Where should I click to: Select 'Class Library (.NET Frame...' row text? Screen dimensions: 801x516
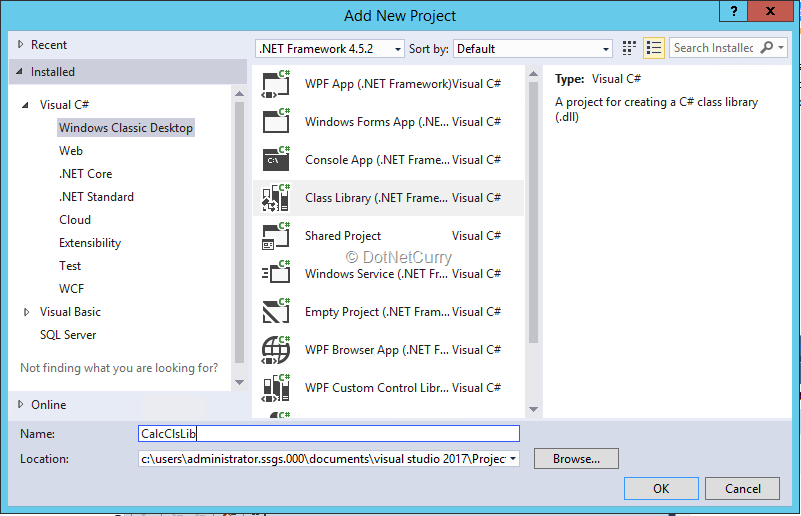pyautogui.click(x=376, y=198)
